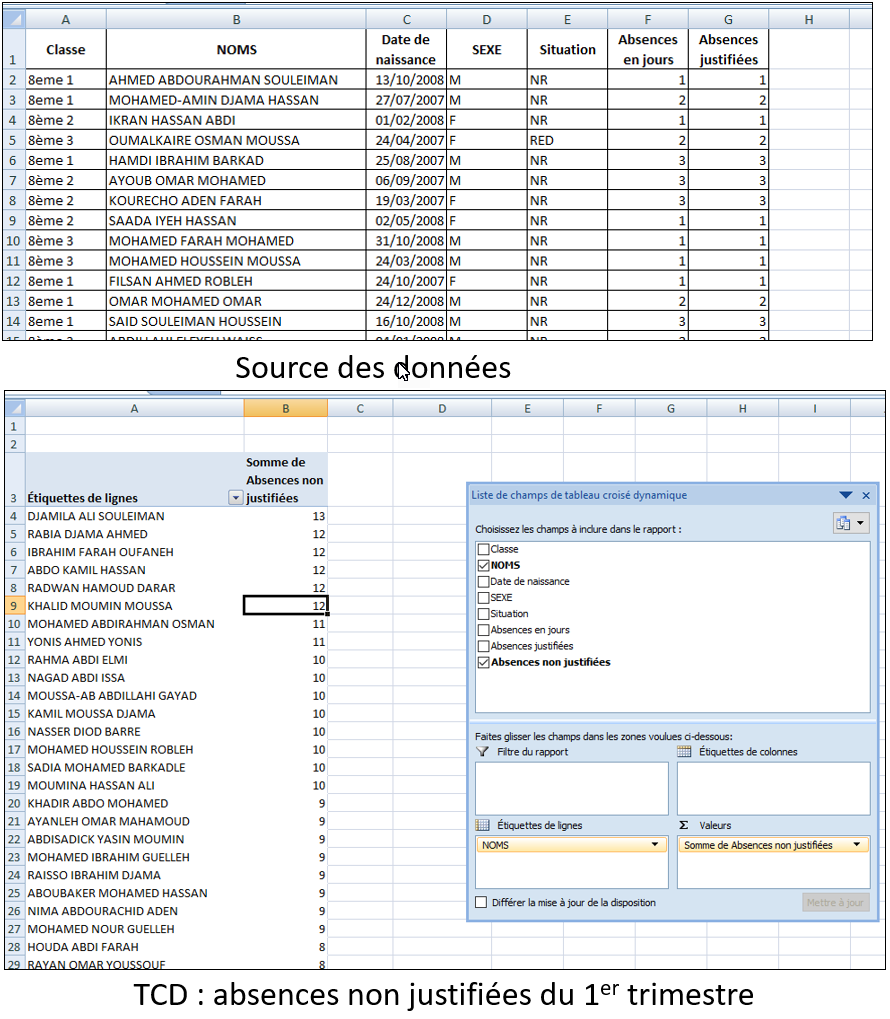Click Select All corner of pivot sheet
Viewport: 890px width, 1019px height.
[x=14, y=409]
